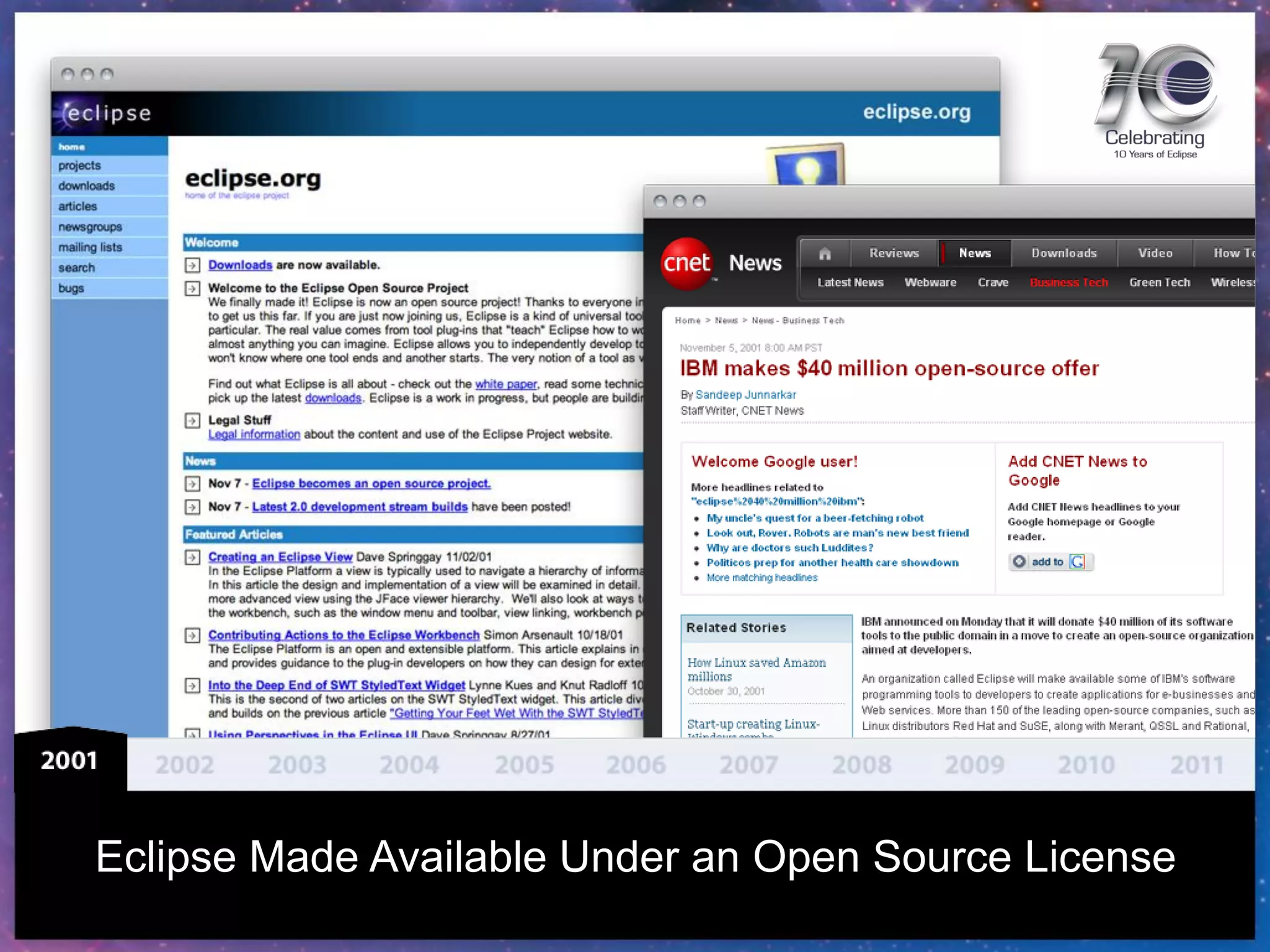The width and height of the screenshot is (1270, 952).
Task: Select 2005 on the timeline
Action: click(524, 765)
